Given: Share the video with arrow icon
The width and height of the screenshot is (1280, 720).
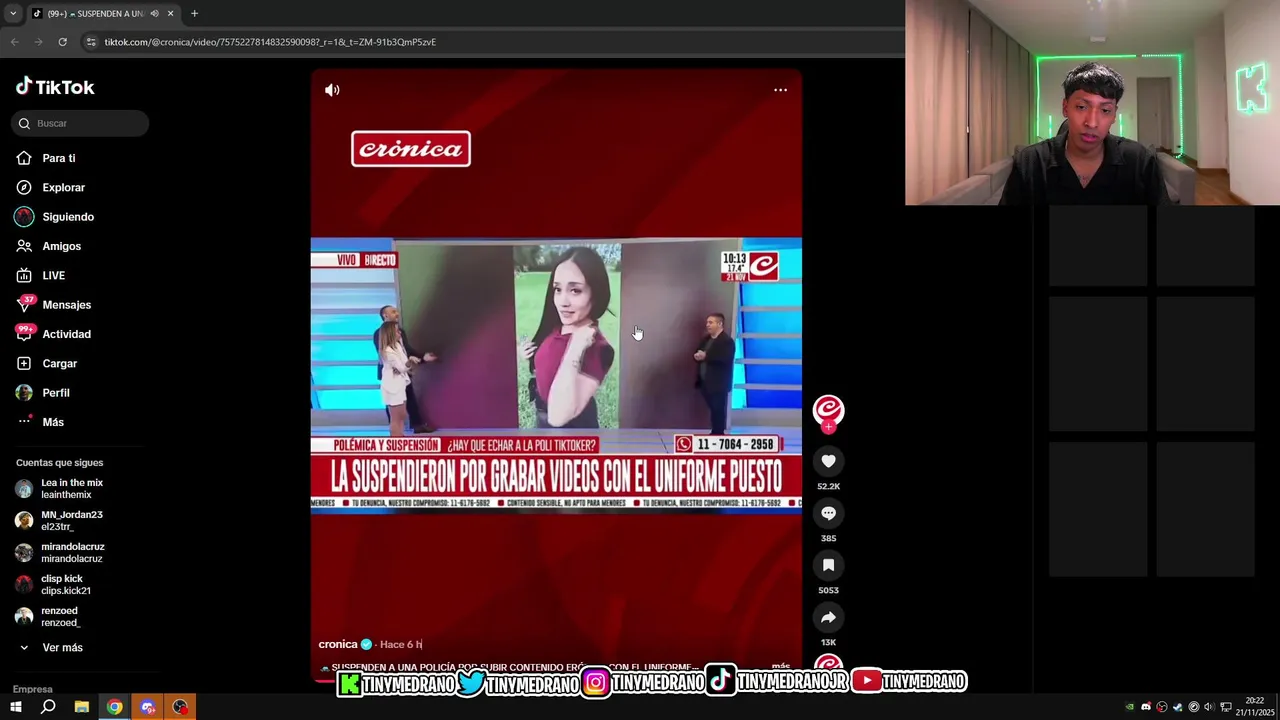Looking at the screenshot, I should tap(828, 617).
